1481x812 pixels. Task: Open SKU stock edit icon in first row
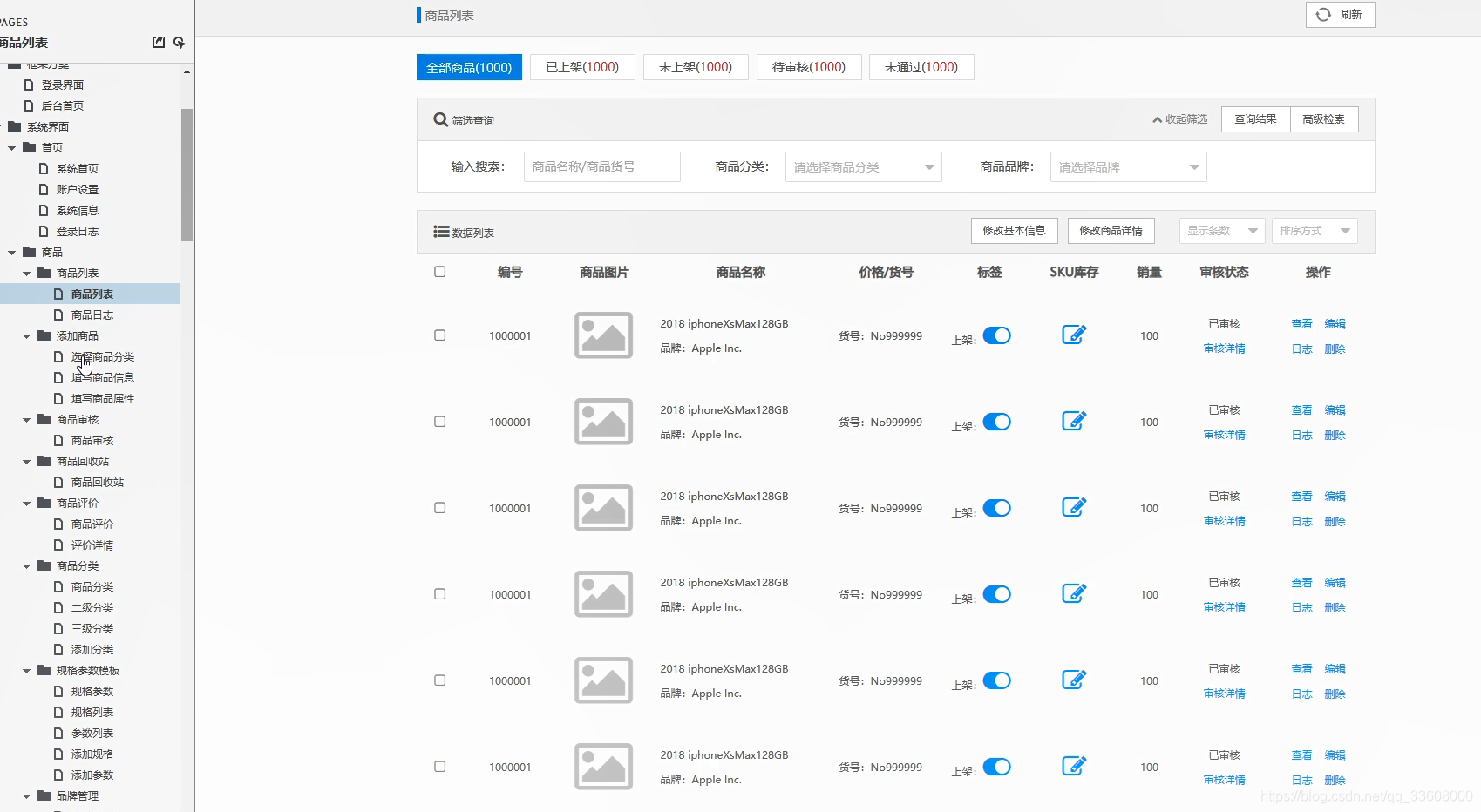pyautogui.click(x=1074, y=335)
